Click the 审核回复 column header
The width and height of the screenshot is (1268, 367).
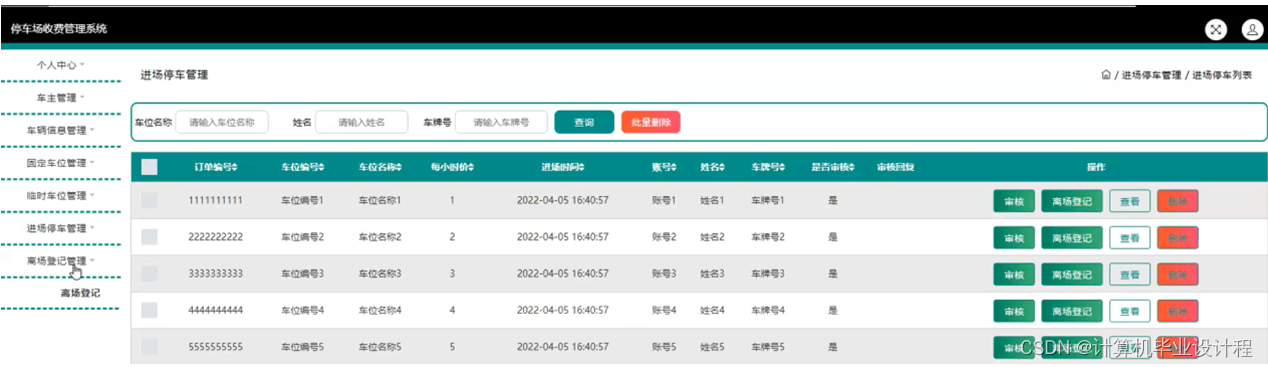[x=895, y=167]
